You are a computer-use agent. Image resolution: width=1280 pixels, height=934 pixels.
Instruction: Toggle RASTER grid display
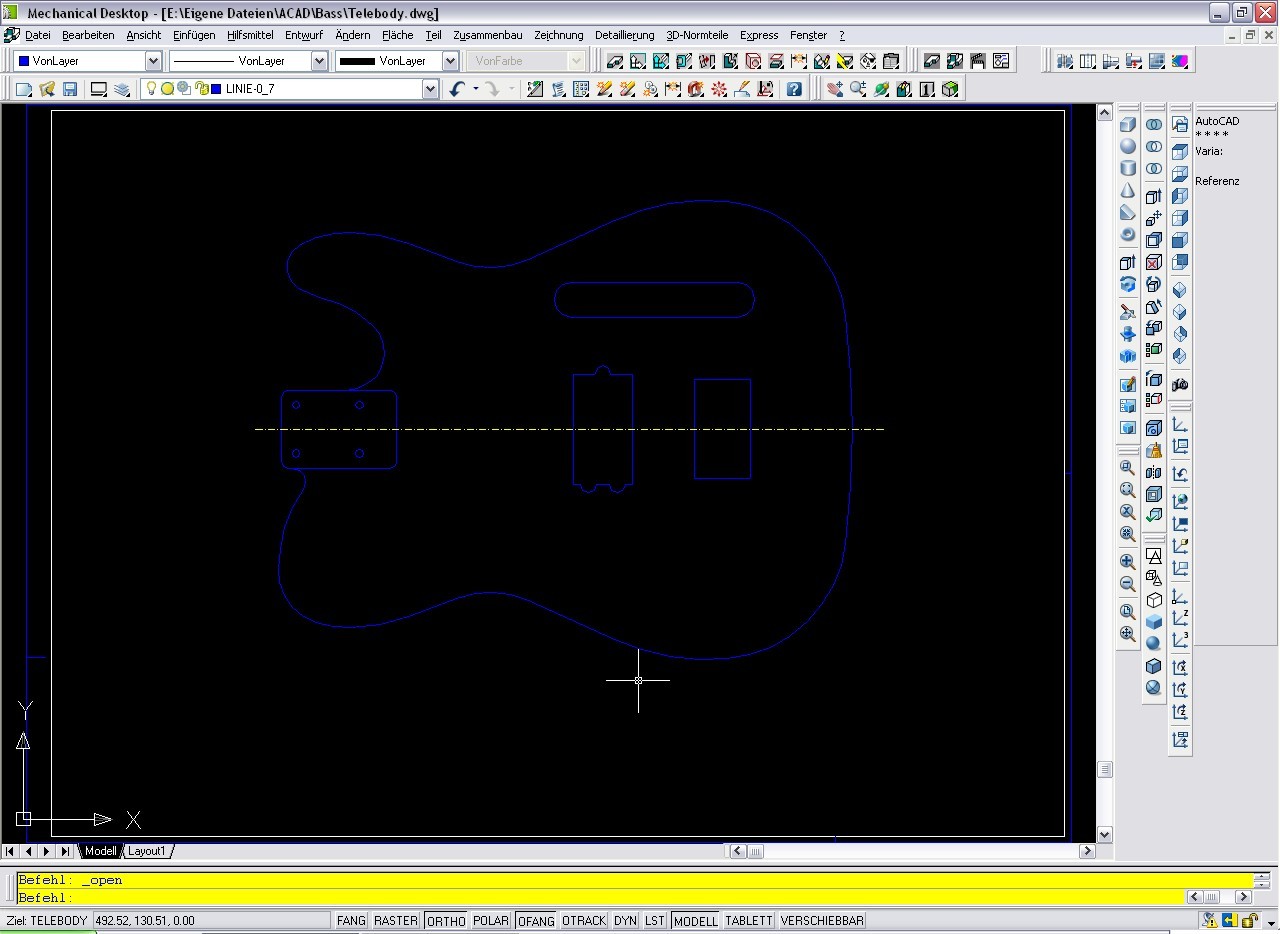(x=396, y=921)
